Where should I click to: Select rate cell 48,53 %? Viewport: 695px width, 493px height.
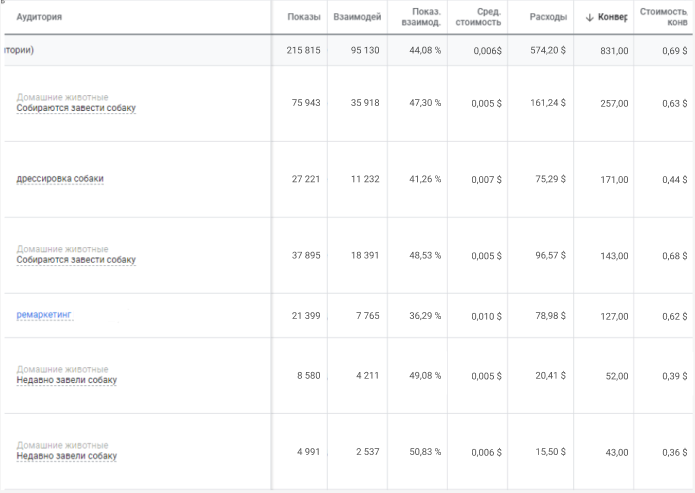pos(425,255)
